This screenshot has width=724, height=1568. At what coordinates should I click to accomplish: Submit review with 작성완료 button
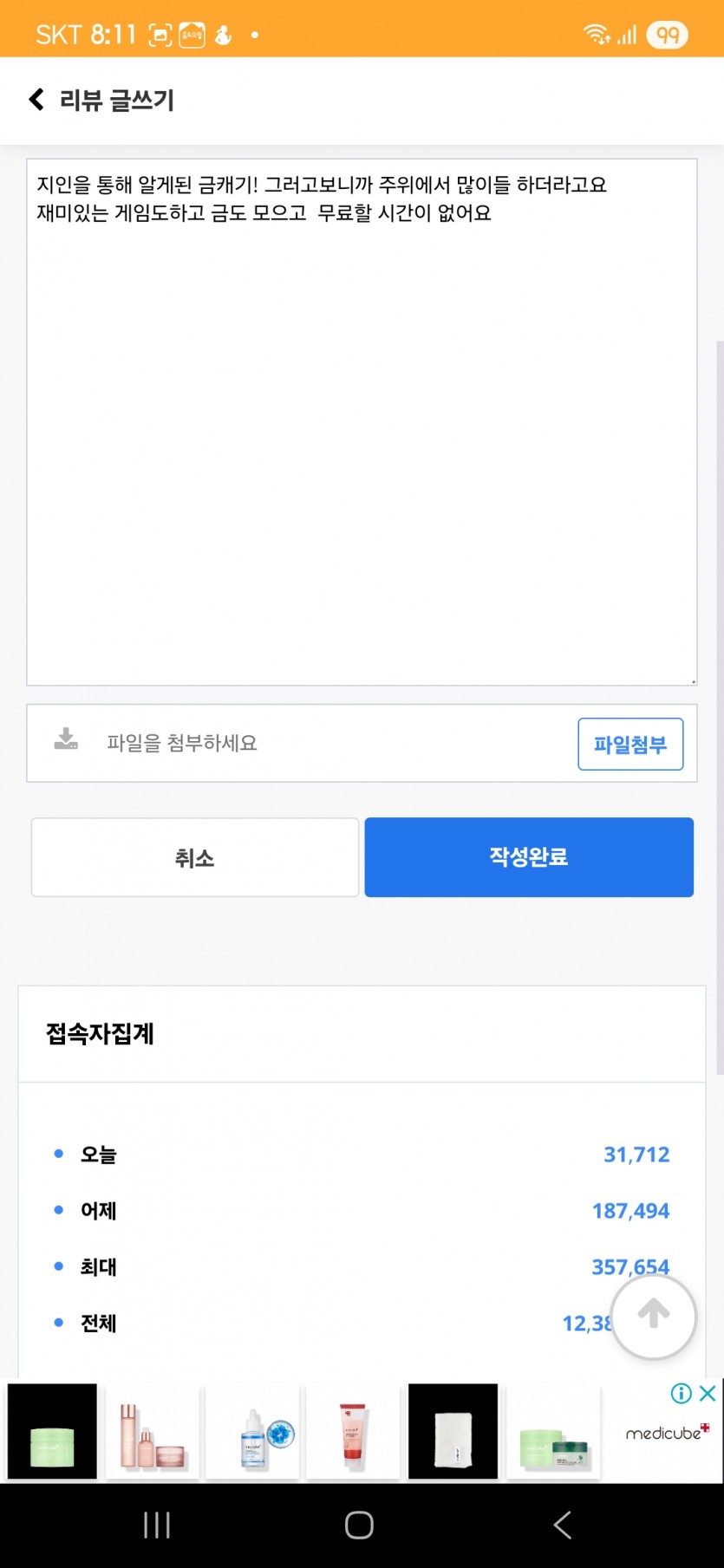pos(529,857)
